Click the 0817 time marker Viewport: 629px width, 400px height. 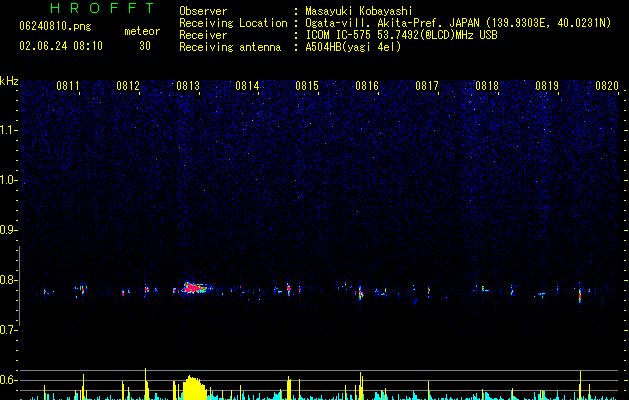[427, 86]
